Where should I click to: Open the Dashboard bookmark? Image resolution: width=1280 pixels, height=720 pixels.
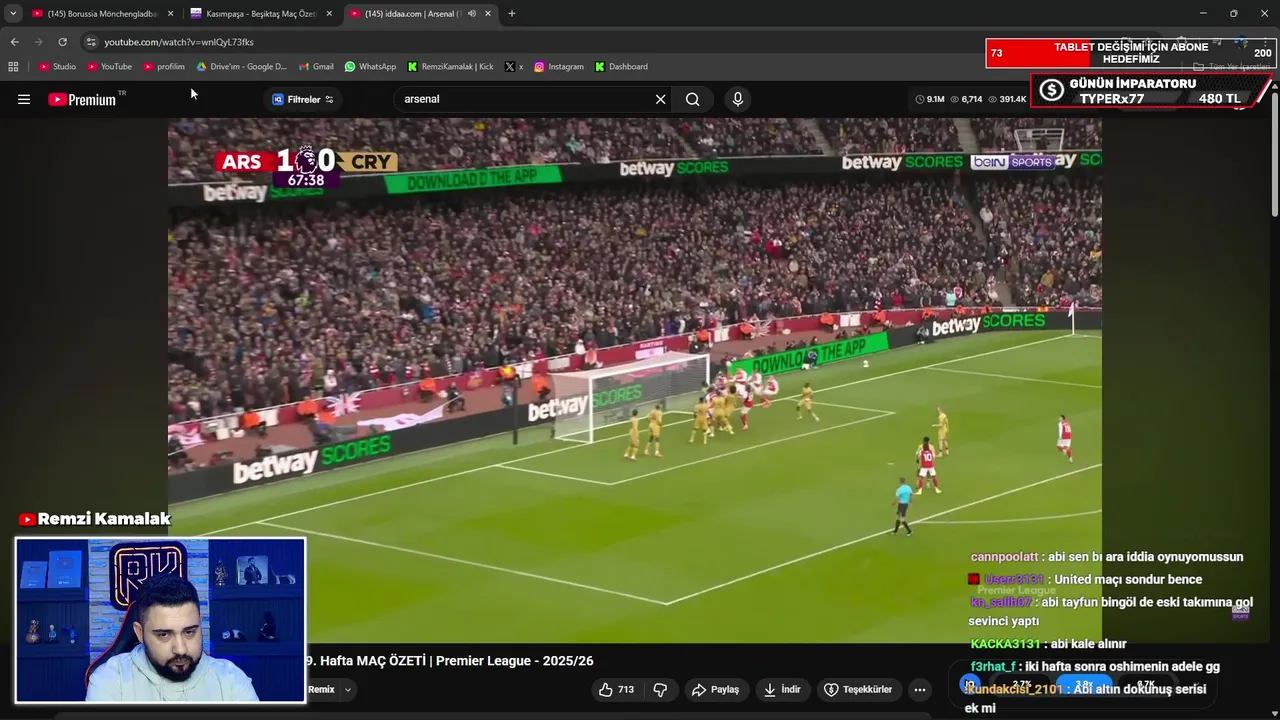[621, 67]
